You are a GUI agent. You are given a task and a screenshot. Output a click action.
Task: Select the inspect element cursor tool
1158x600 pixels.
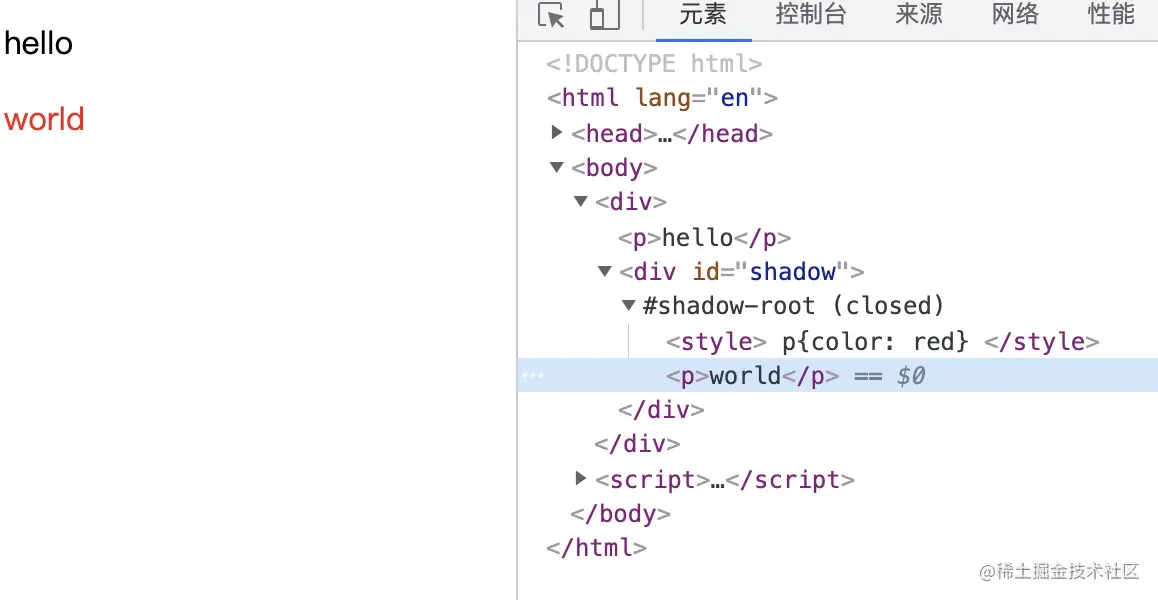click(551, 17)
